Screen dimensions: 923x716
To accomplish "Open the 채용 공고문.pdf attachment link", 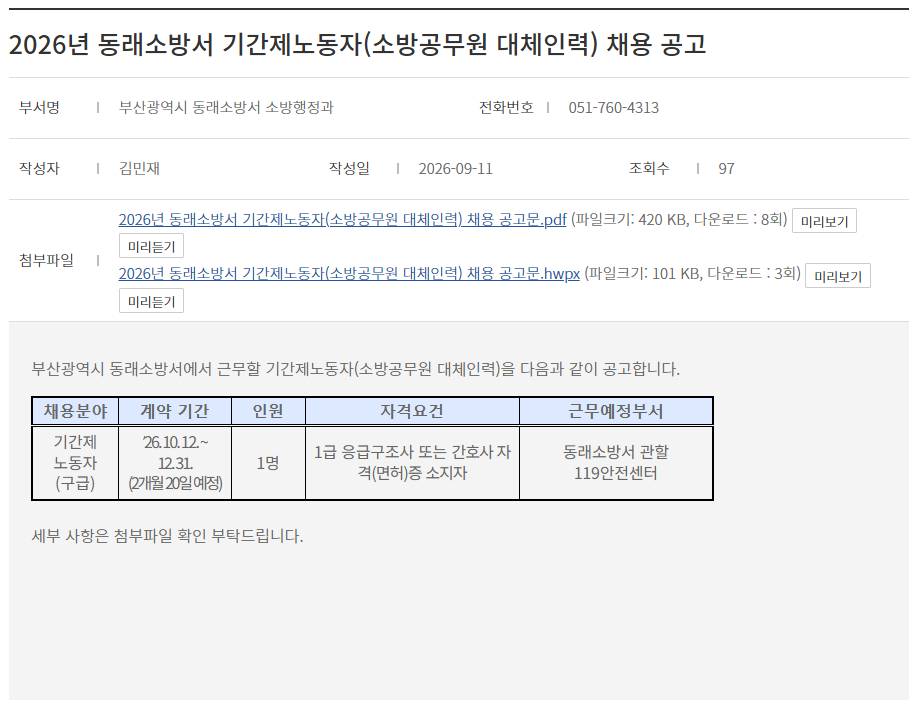I will pos(342,220).
